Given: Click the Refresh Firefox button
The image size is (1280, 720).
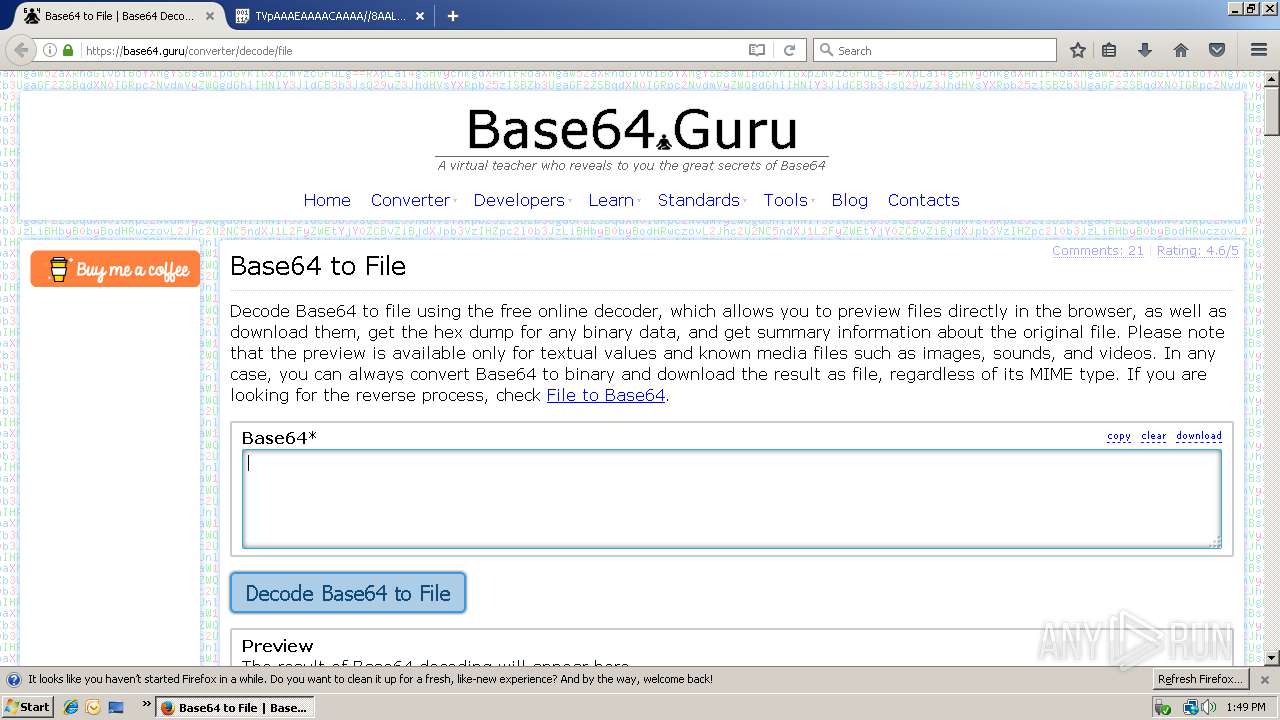Looking at the screenshot, I should click(x=1200, y=679).
